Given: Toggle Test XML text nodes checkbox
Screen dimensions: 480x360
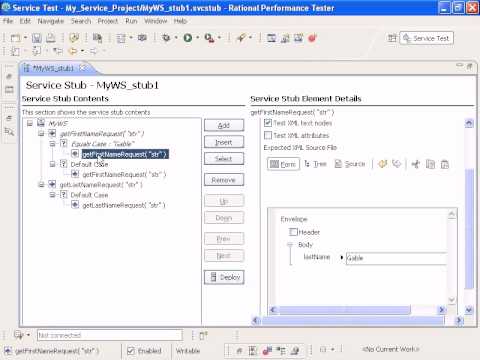Looking at the screenshot, I should pos(268,123).
